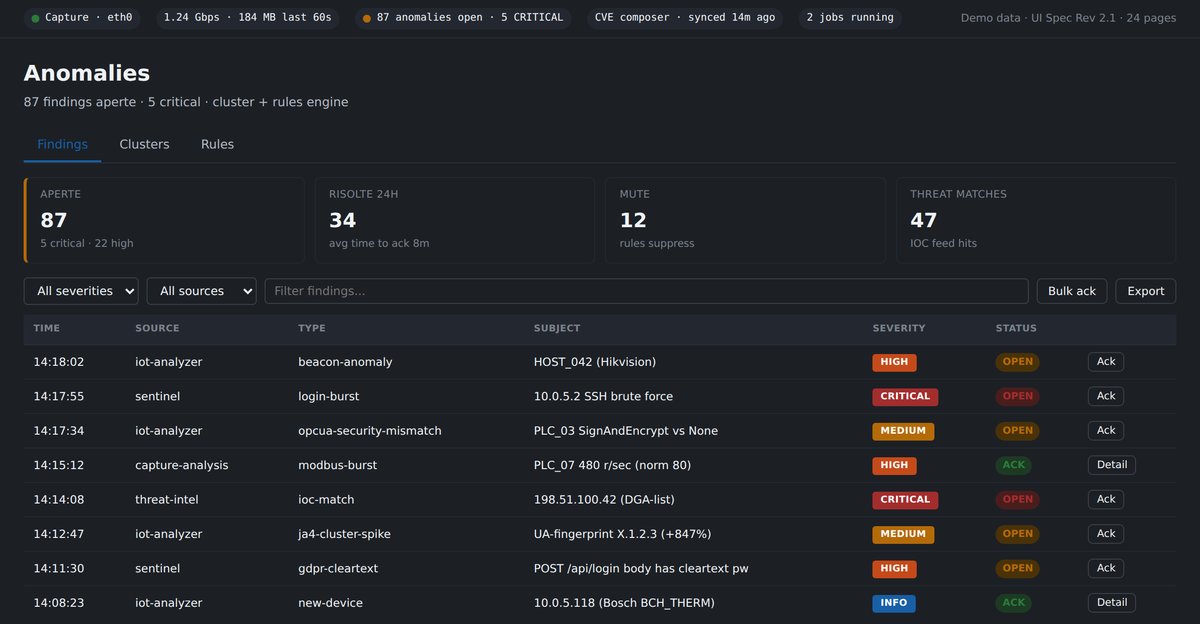This screenshot has width=1200, height=624.
Task: Open Detail for the new-device finding
Action: pos(1112,603)
